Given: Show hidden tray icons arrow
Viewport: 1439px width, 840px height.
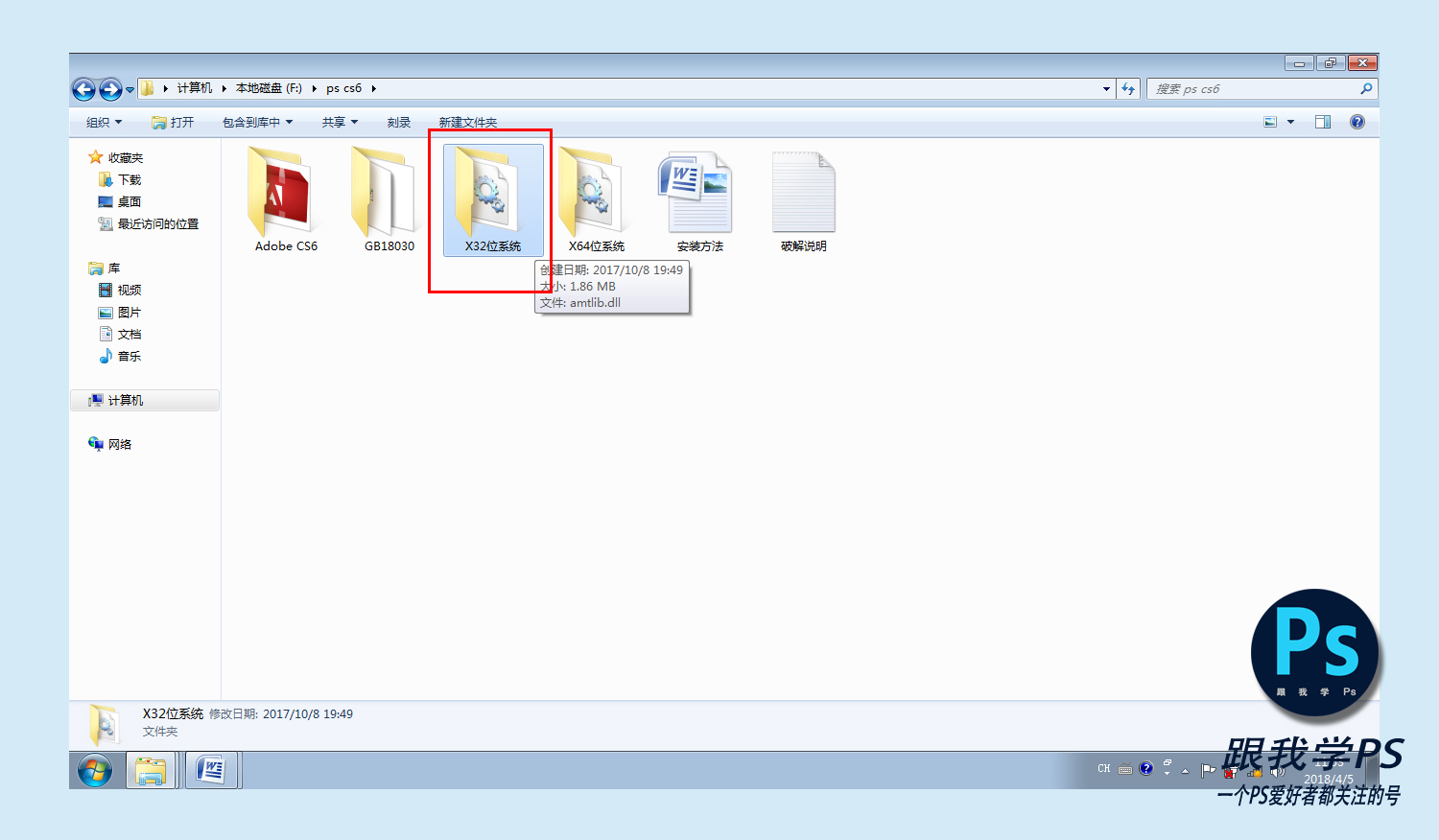Looking at the screenshot, I should pyautogui.click(x=1186, y=770).
